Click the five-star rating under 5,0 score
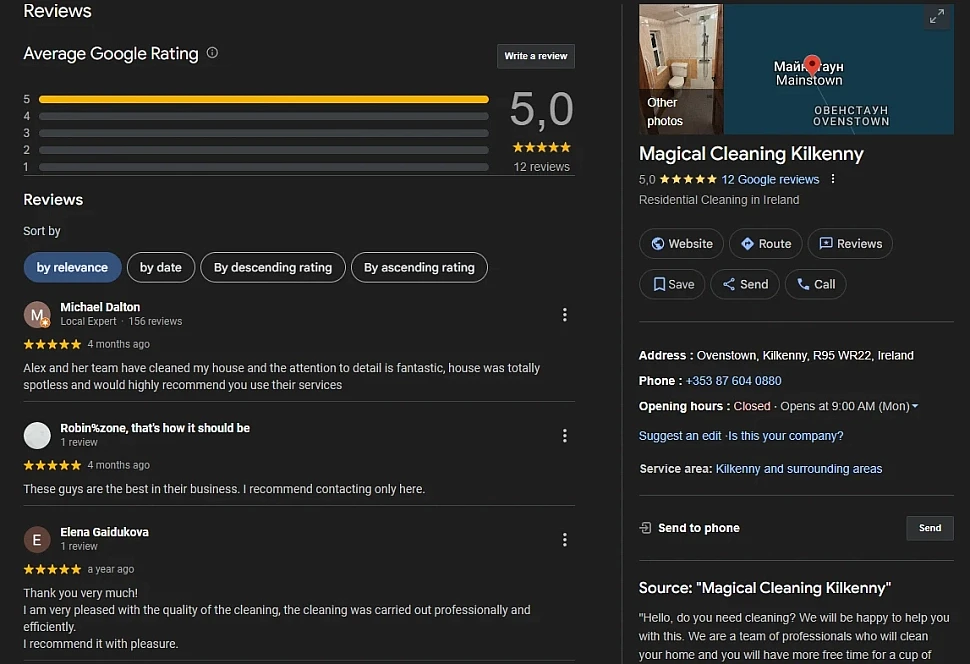This screenshot has width=970, height=664. coord(541,147)
